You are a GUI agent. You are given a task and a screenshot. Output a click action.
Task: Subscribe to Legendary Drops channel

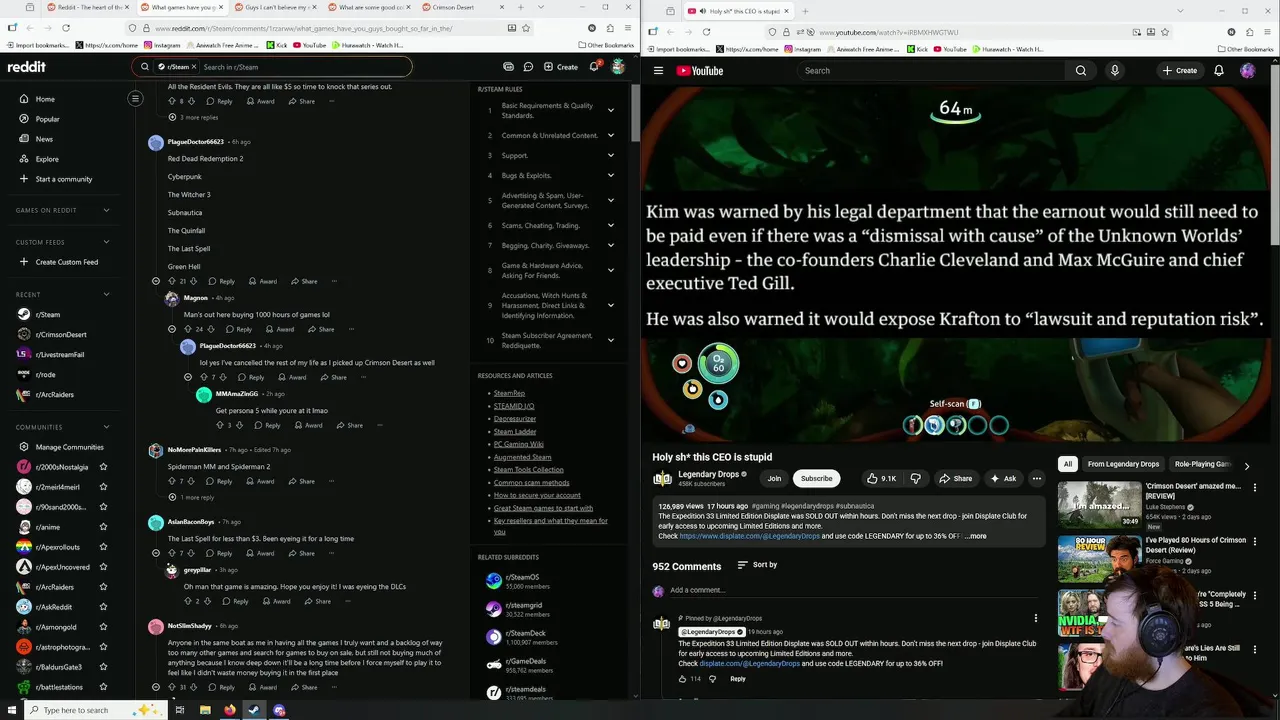pos(816,478)
